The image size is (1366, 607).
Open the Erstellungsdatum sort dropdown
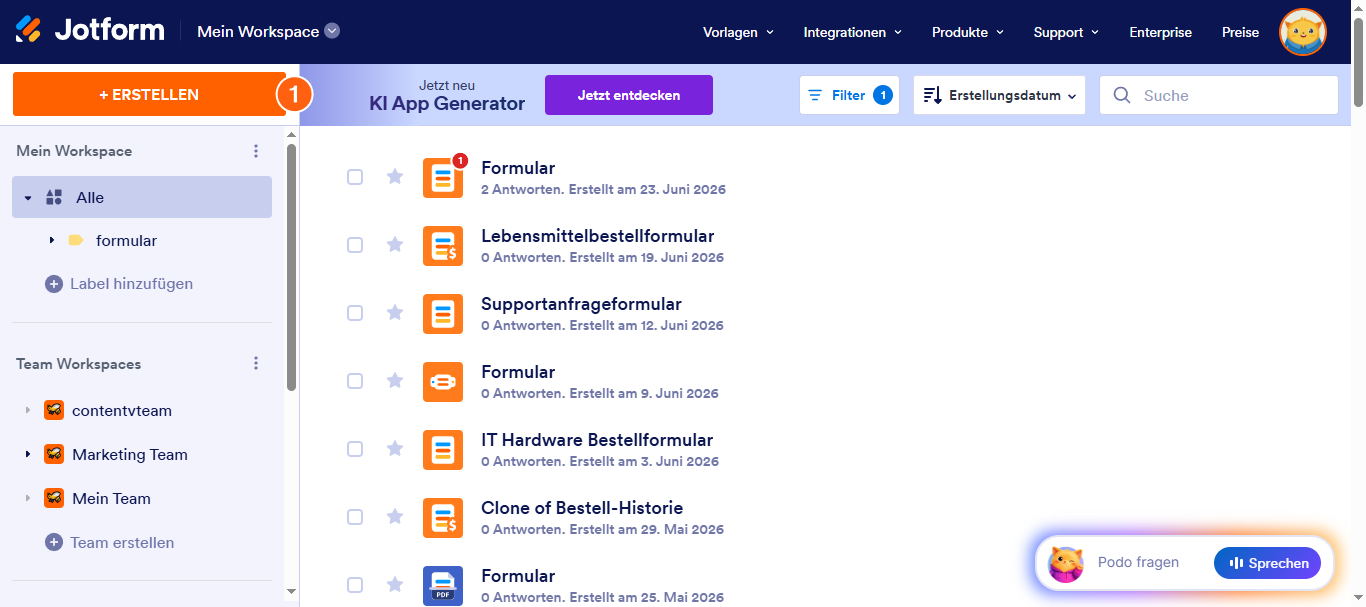999,95
